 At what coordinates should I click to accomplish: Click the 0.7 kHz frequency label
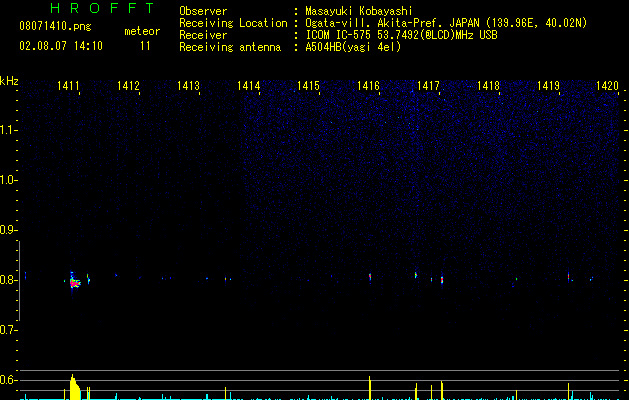[x=8, y=330]
